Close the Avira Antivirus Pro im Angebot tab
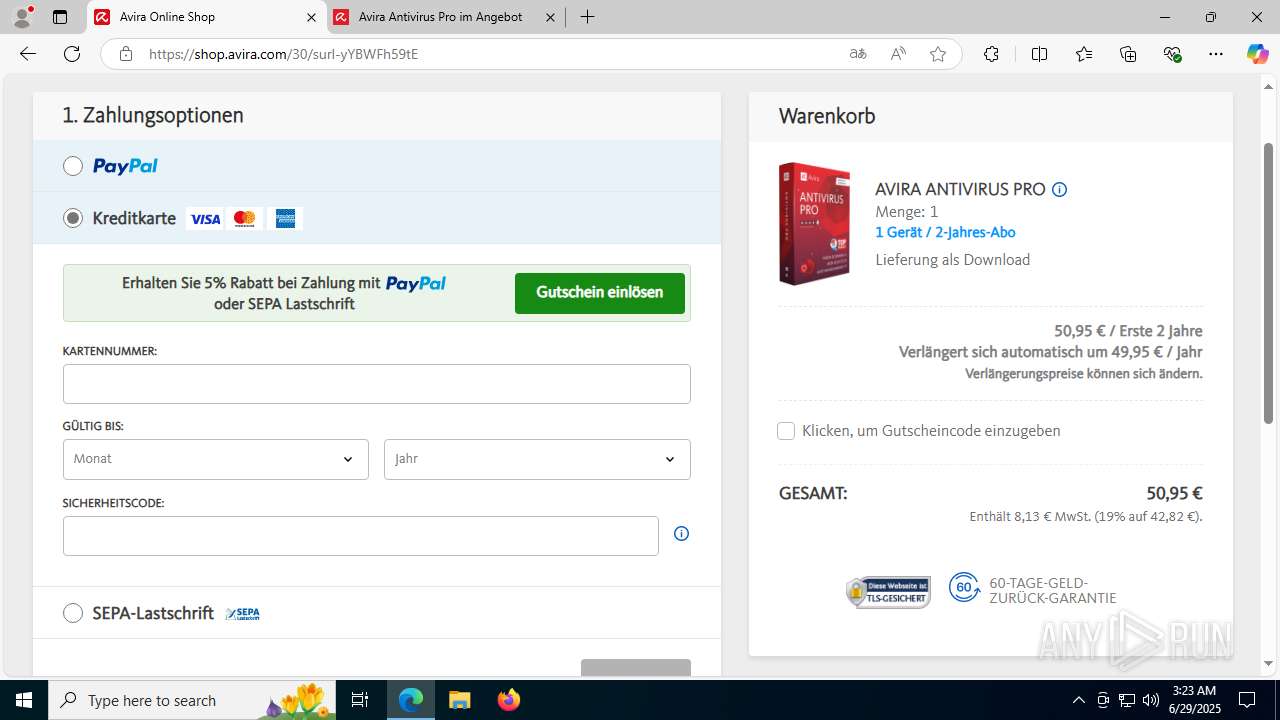This screenshot has height=720, width=1280. click(550, 17)
